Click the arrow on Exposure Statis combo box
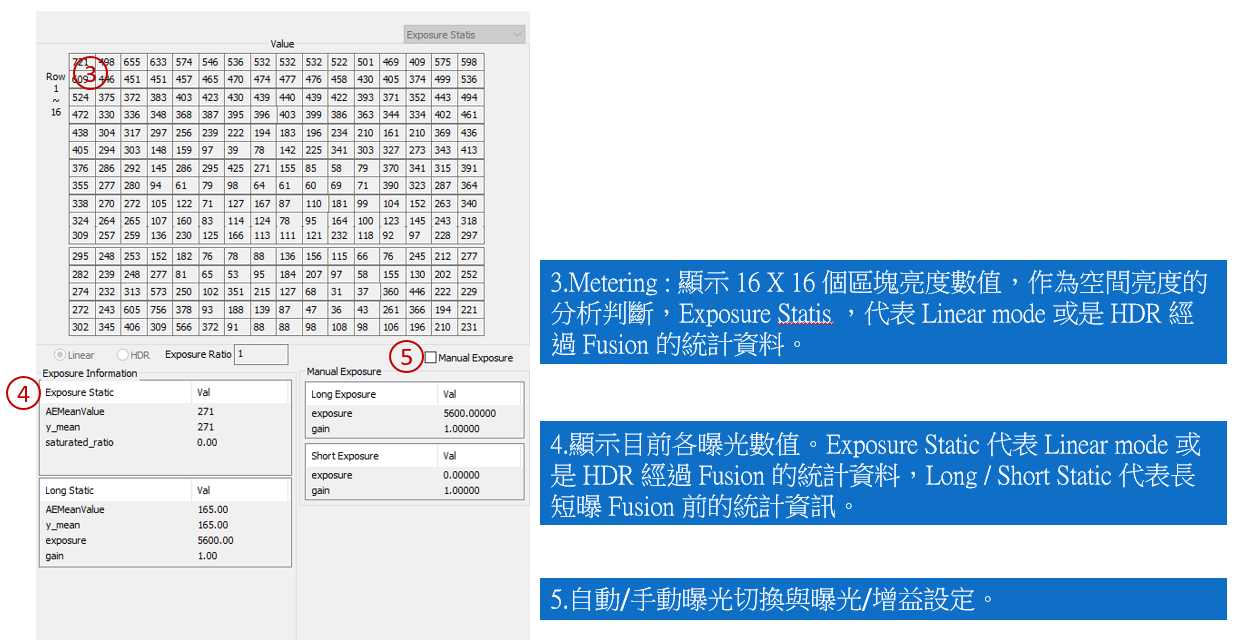Viewport: 1237px width, 640px height. click(x=516, y=35)
